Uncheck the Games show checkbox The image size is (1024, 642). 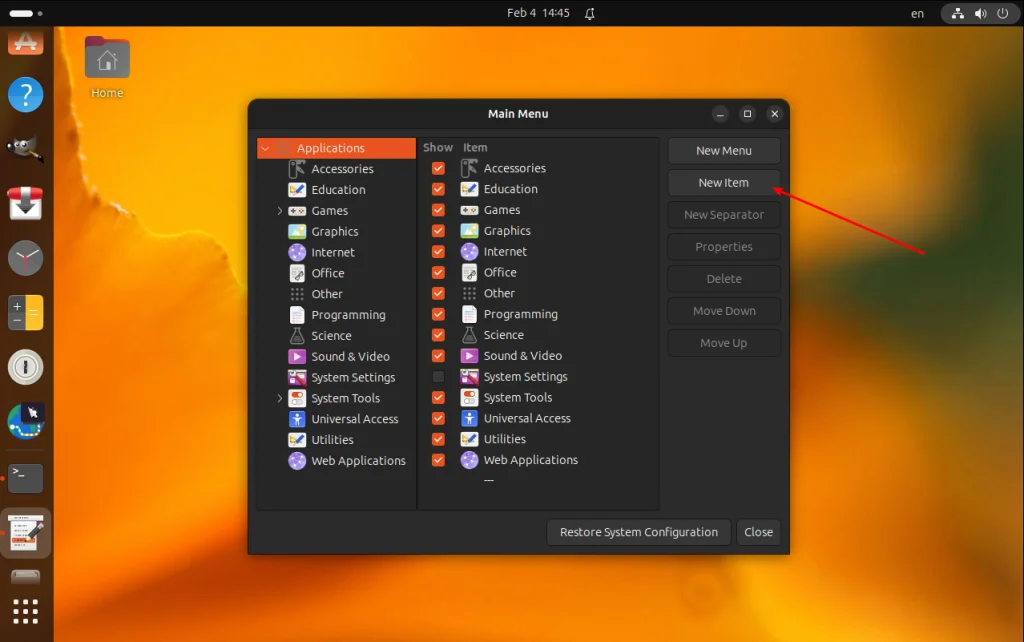tap(438, 210)
